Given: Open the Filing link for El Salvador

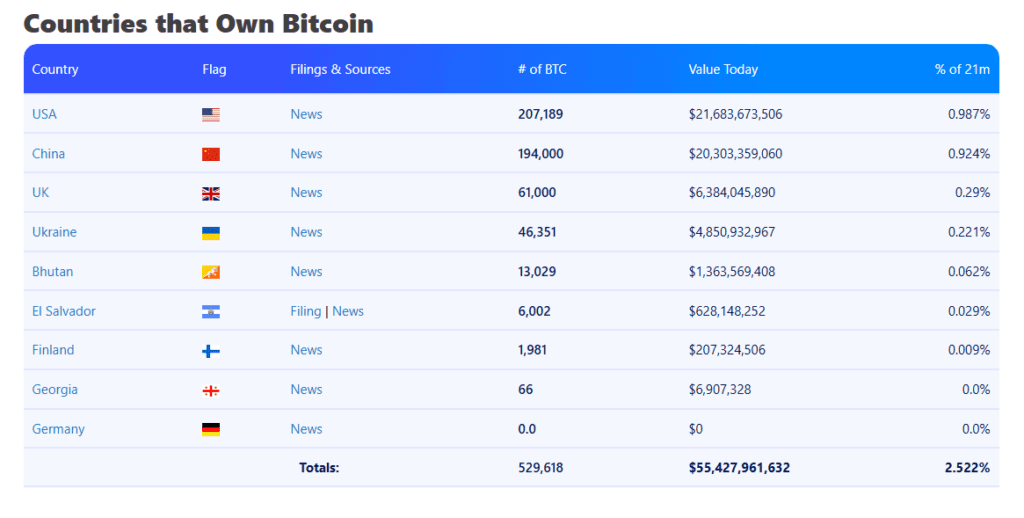Looking at the screenshot, I should pos(306,311).
